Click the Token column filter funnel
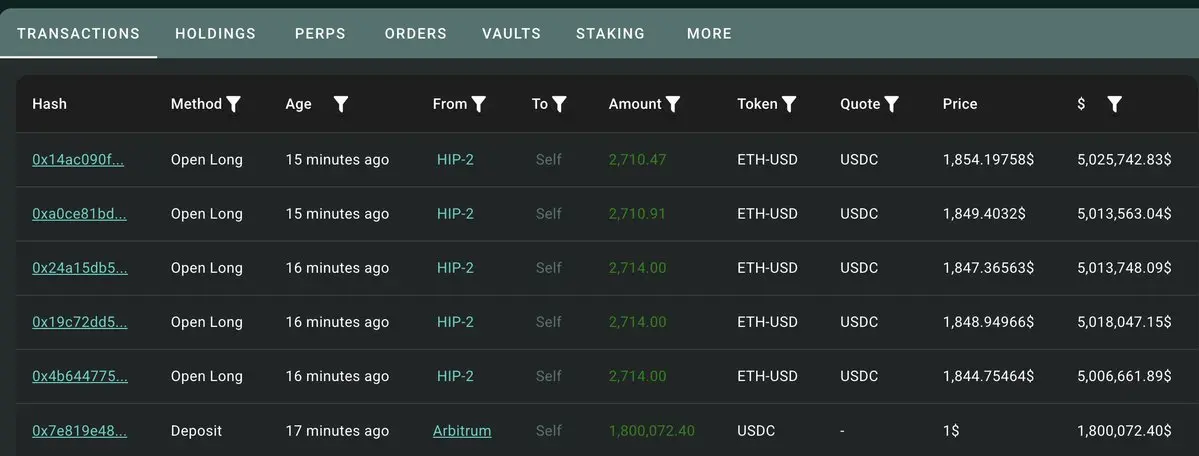This screenshot has height=456, width=1199. (789, 104)
